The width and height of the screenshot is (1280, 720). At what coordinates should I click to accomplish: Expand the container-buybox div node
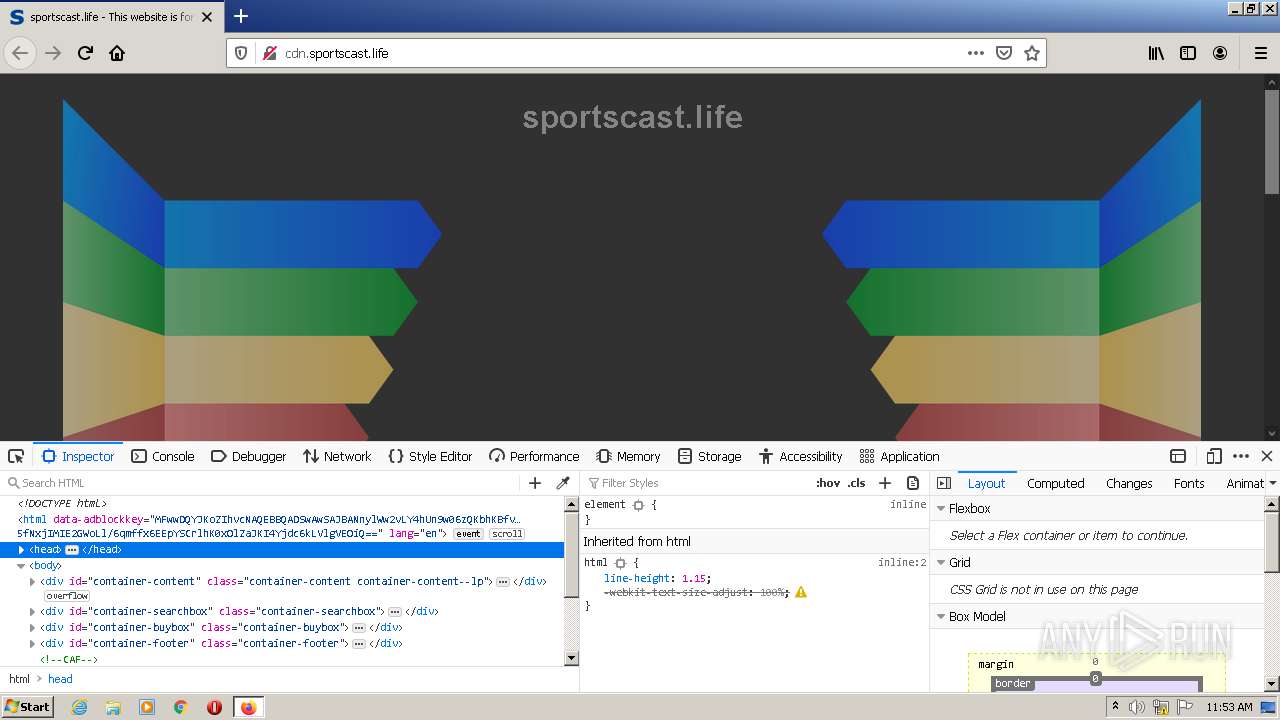coord(33,627)
